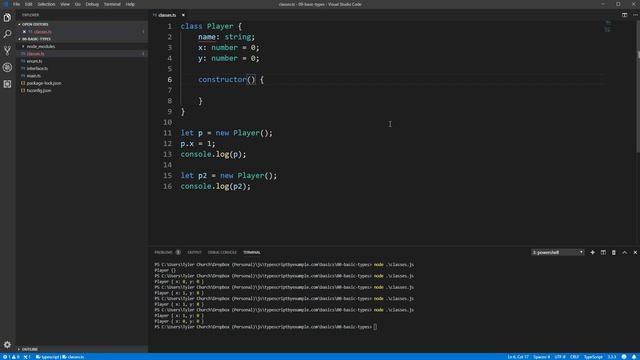Switch to the Problems panel tab
The image size is (640, 360).
tap(167, 253)
